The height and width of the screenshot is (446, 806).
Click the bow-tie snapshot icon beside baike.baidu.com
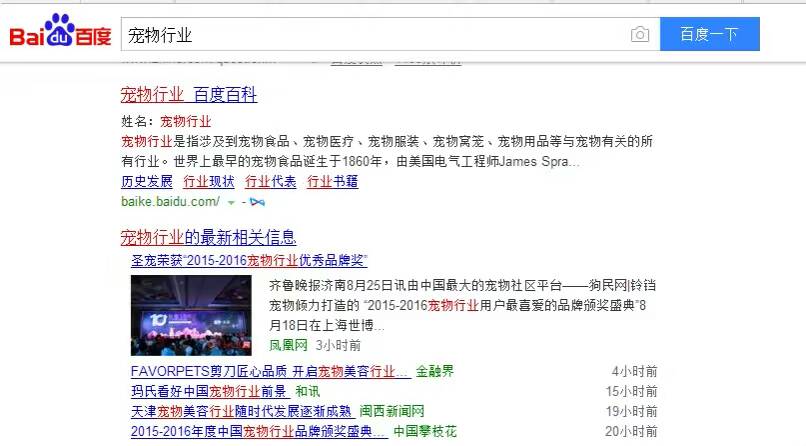point(257,202)
